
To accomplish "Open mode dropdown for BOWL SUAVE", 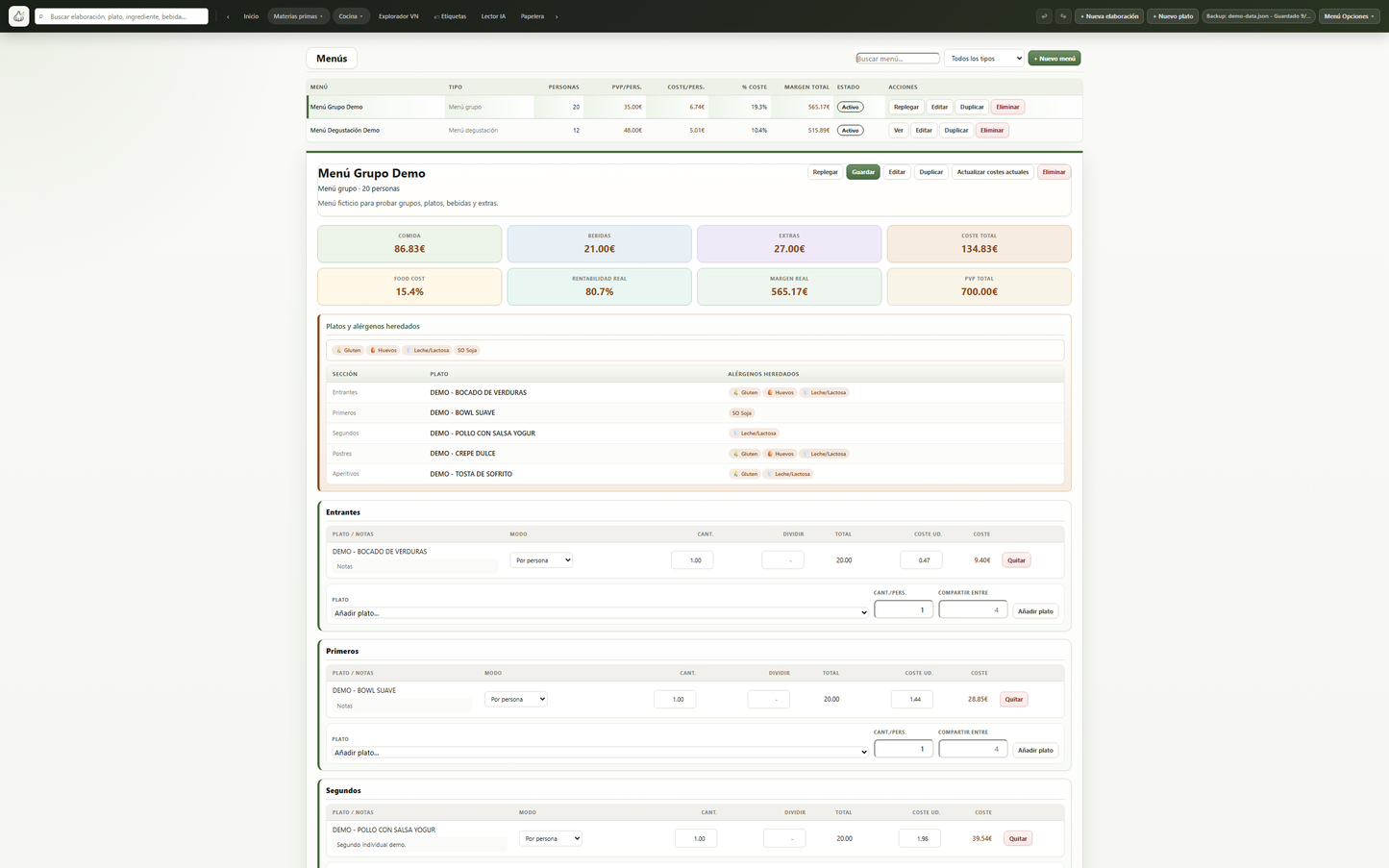I will [516, 700].
